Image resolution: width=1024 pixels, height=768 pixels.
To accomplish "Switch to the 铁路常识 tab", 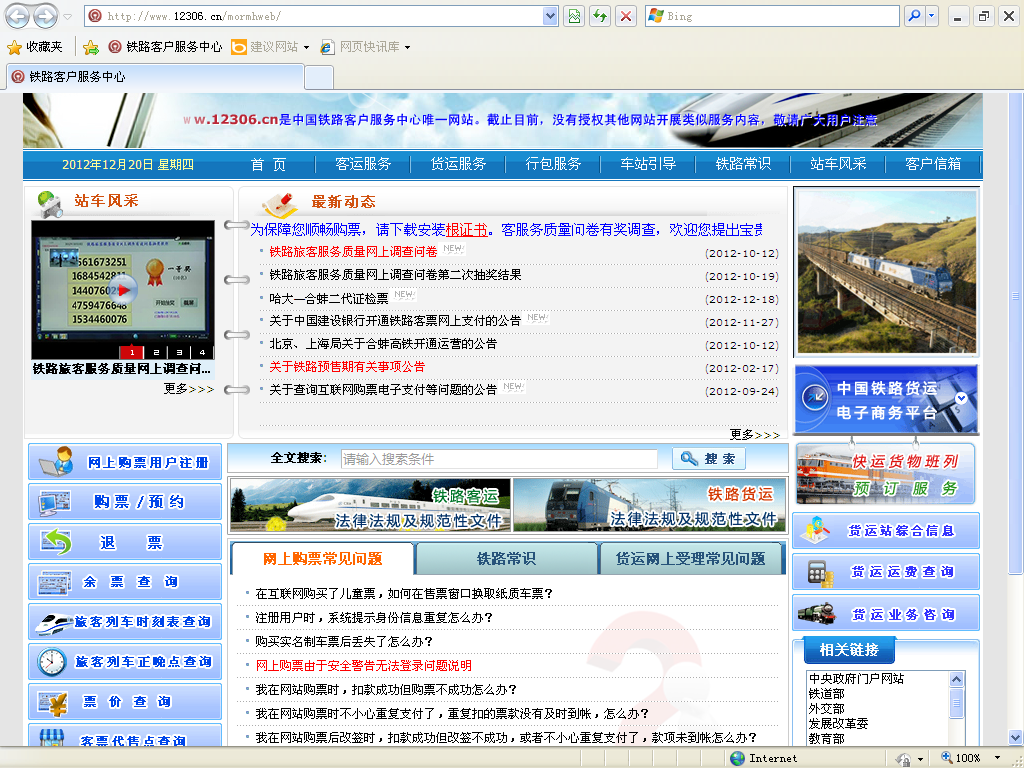I will pyautogui.click(x=506, y=559).
